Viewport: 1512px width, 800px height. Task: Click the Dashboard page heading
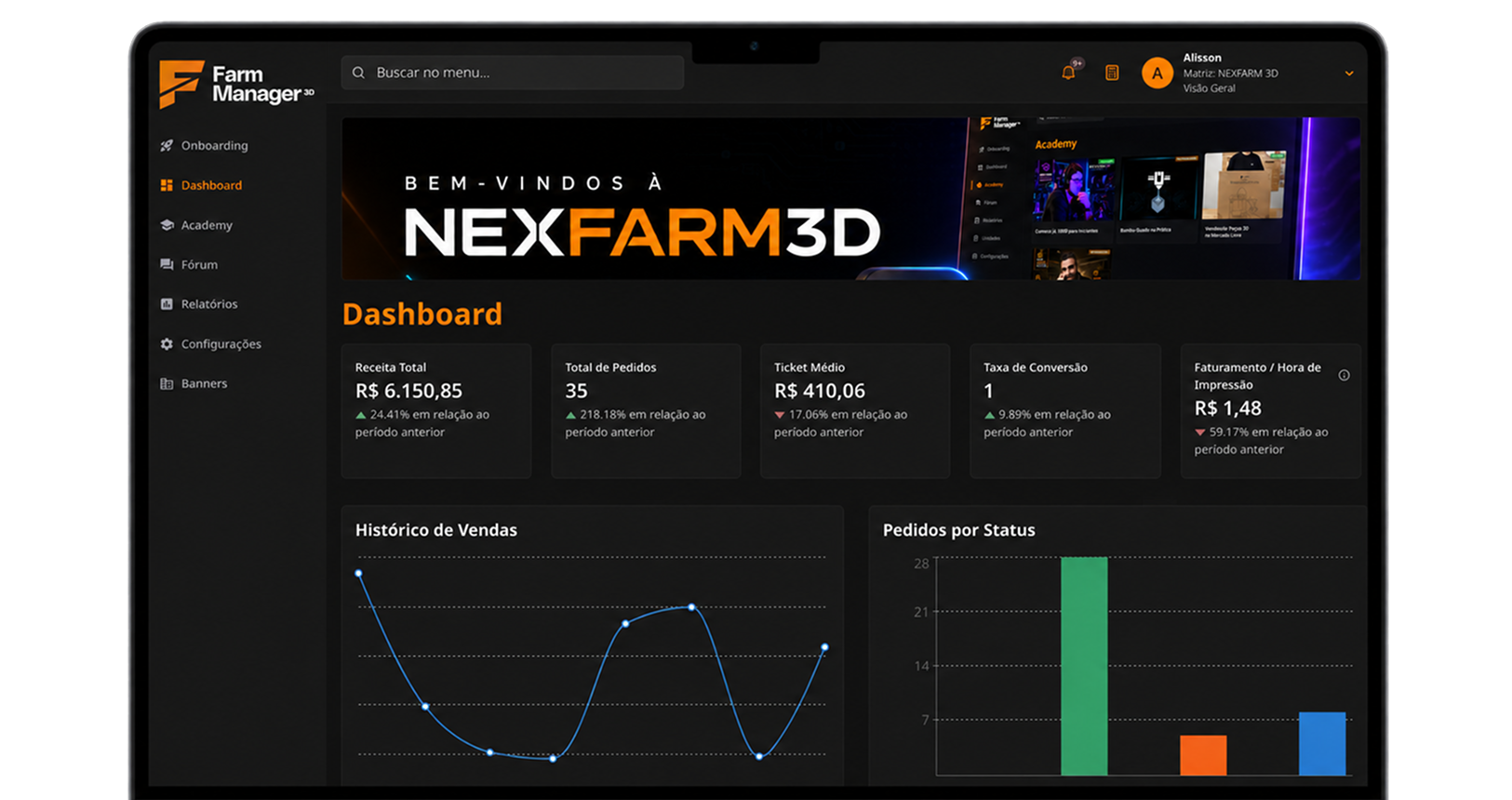[x=422, y=314]
